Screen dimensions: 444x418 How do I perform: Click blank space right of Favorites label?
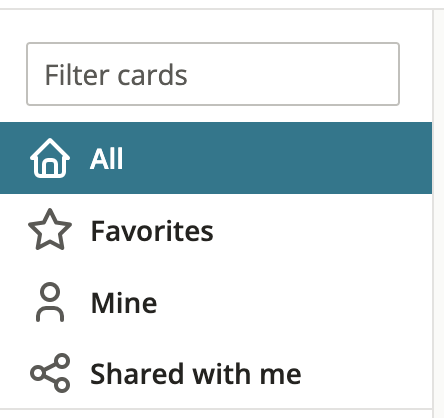320,230
